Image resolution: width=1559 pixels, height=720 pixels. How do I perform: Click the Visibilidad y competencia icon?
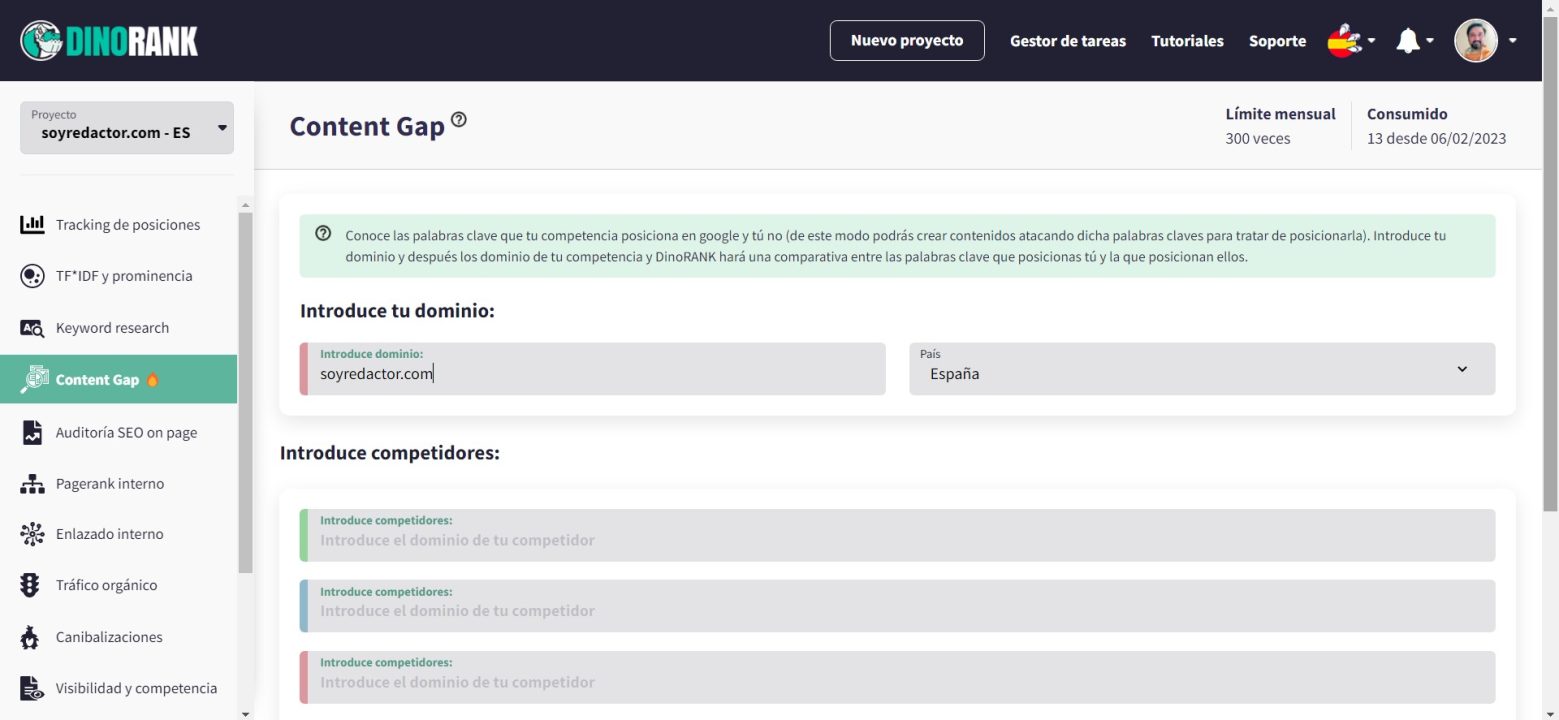pos(32,688)
